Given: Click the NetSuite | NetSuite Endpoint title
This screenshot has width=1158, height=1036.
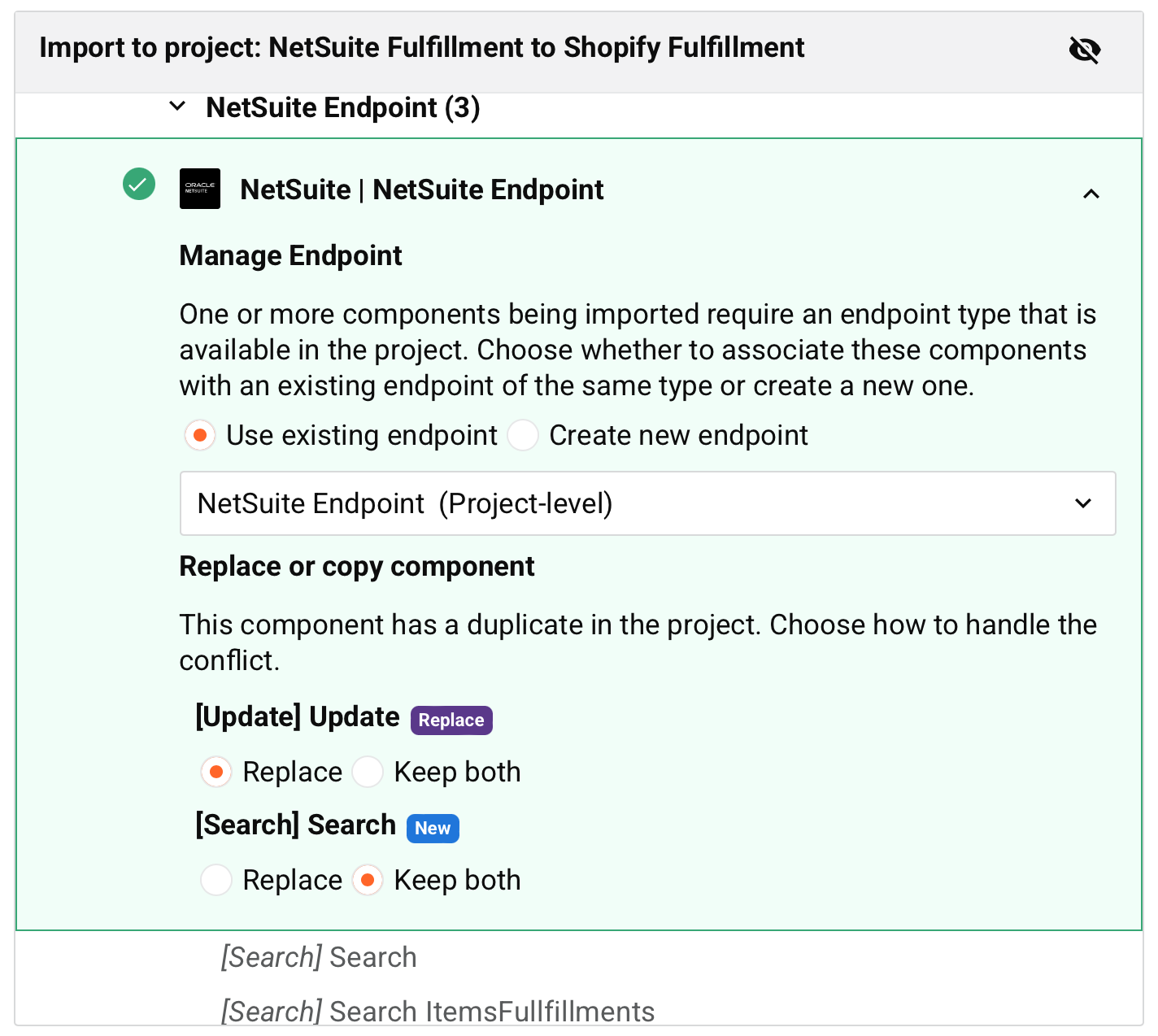Looking at the screenshot, I should click(x=421, y=189).
